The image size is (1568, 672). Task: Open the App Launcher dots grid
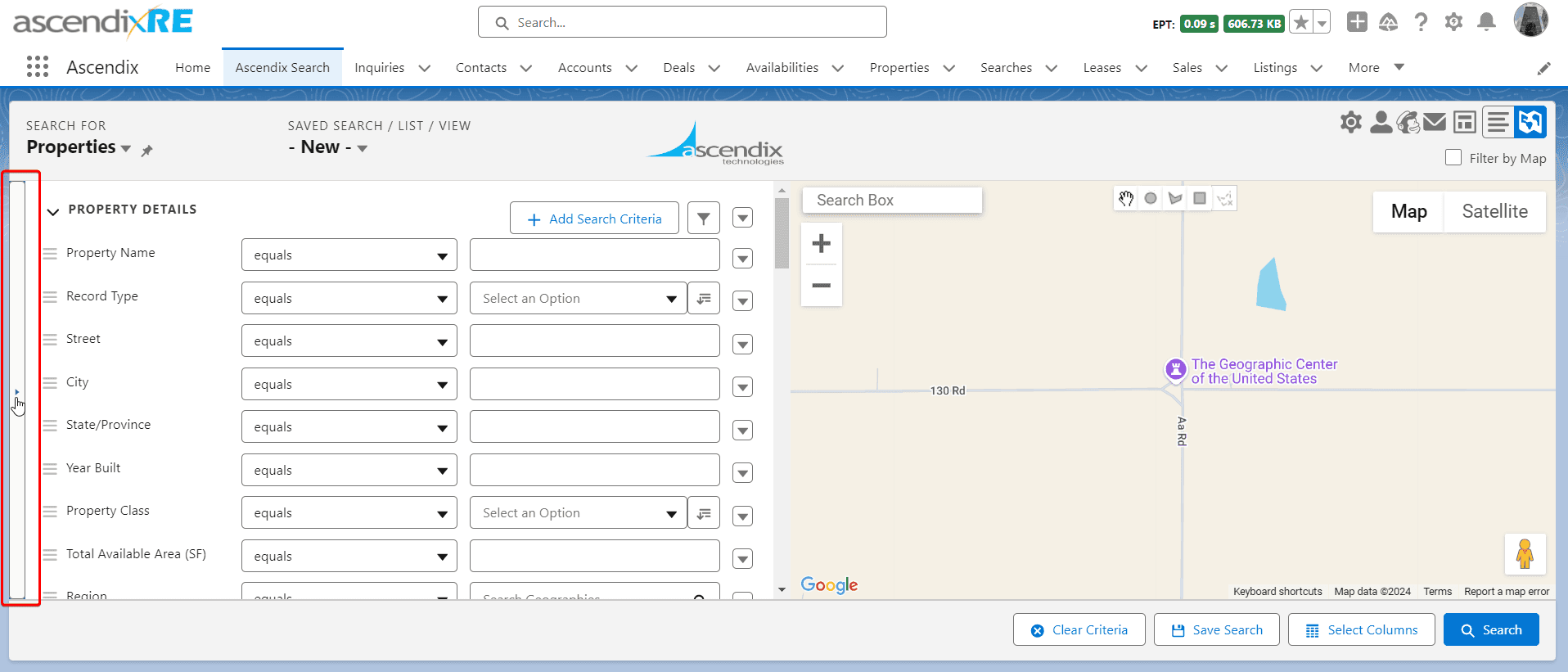coord(38,67)
